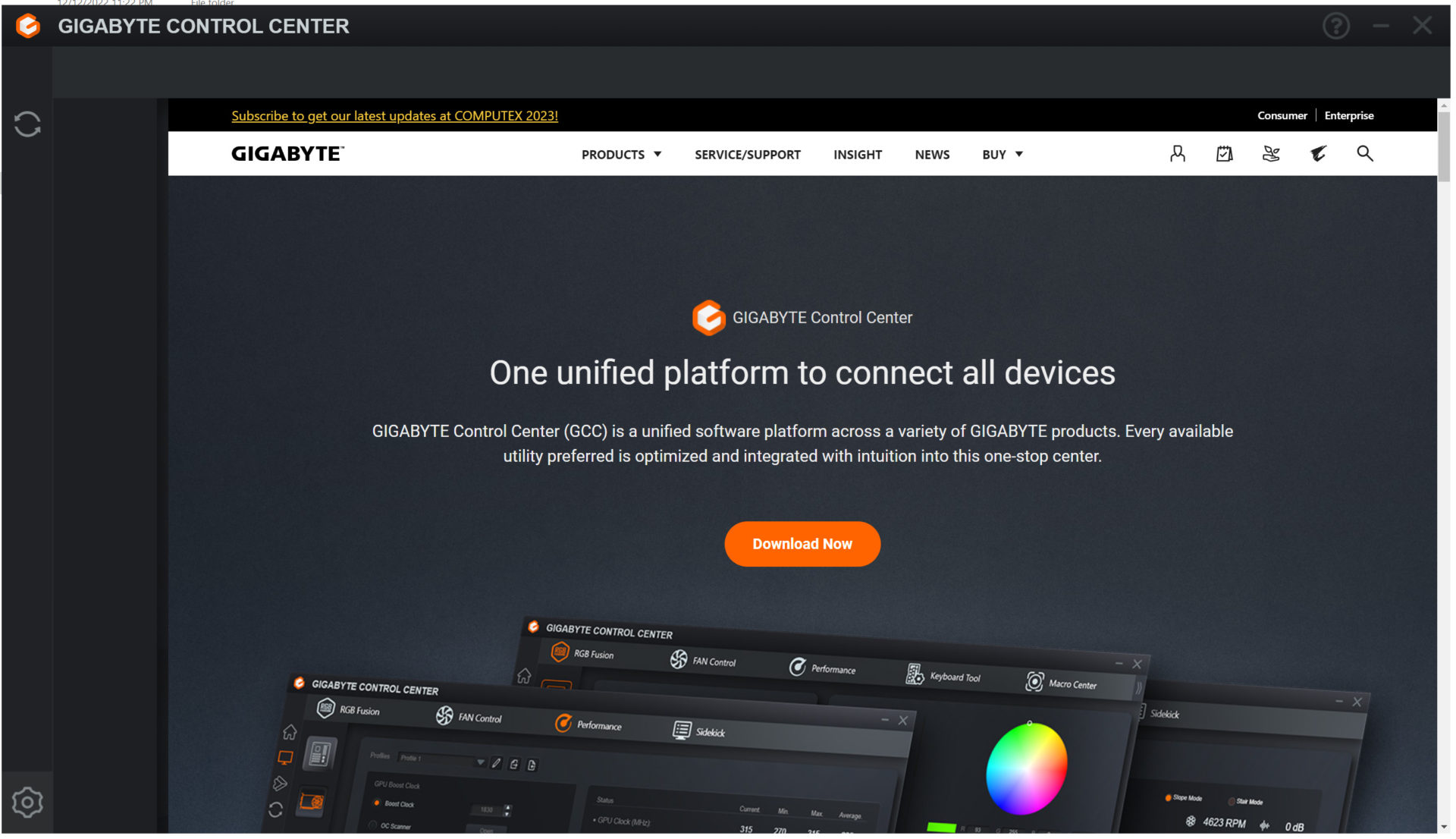Open the INSIGHT menu item
Image resolution: width=1456 pixels, height=839 pixels.
(x=857, y=155)
